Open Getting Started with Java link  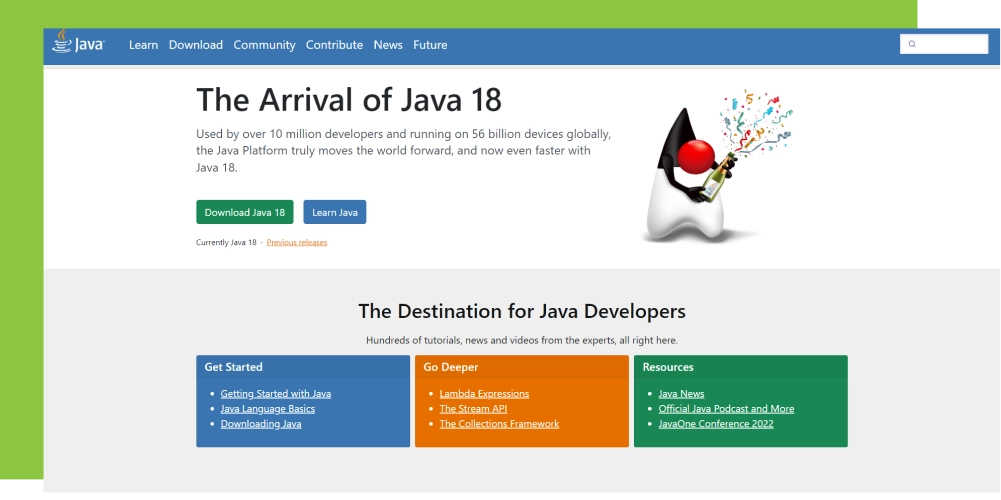pos(276,394)
